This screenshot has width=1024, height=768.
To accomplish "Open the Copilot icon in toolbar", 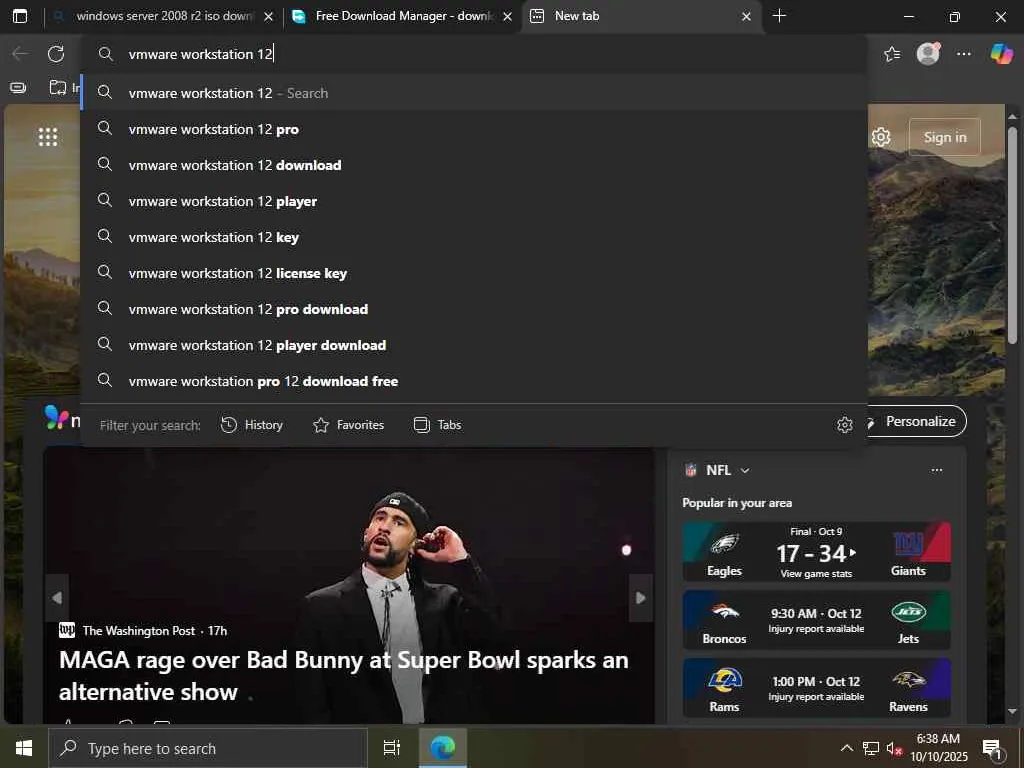I will tap(1001, 54).
